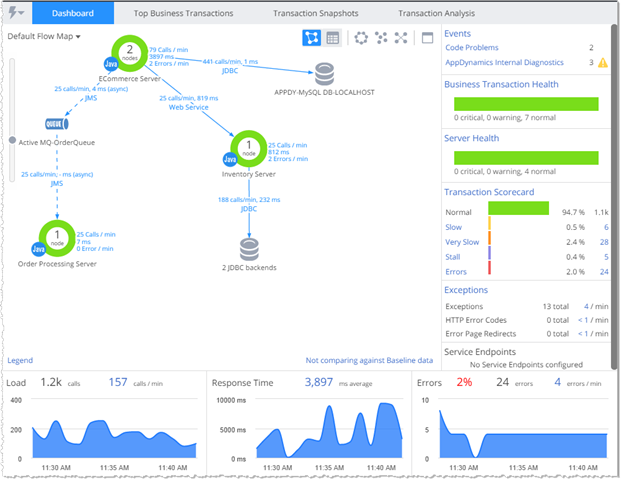Open AppDynamics Internal Diagnostics events link
This screenshot has width=624, height=485.
point(504,62)
